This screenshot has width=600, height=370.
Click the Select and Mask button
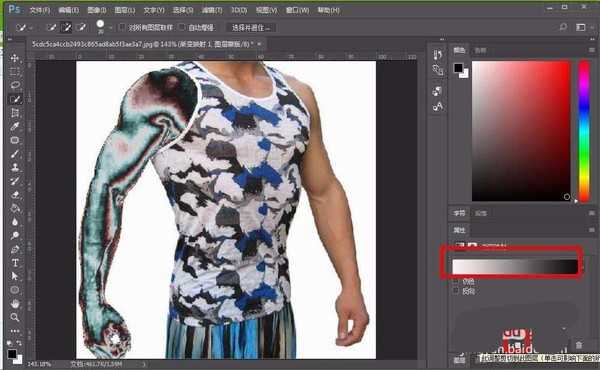(x=251, y=28)
